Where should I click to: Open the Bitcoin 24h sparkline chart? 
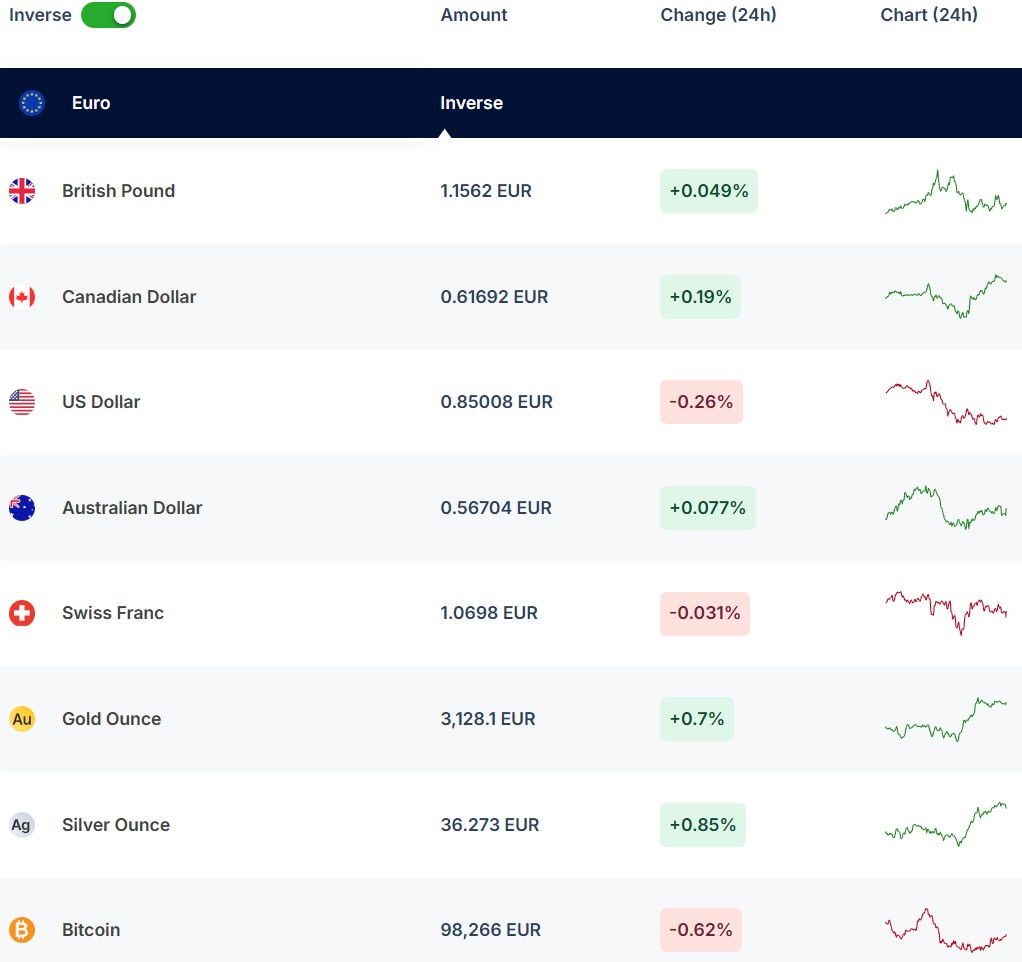[945, 930]
